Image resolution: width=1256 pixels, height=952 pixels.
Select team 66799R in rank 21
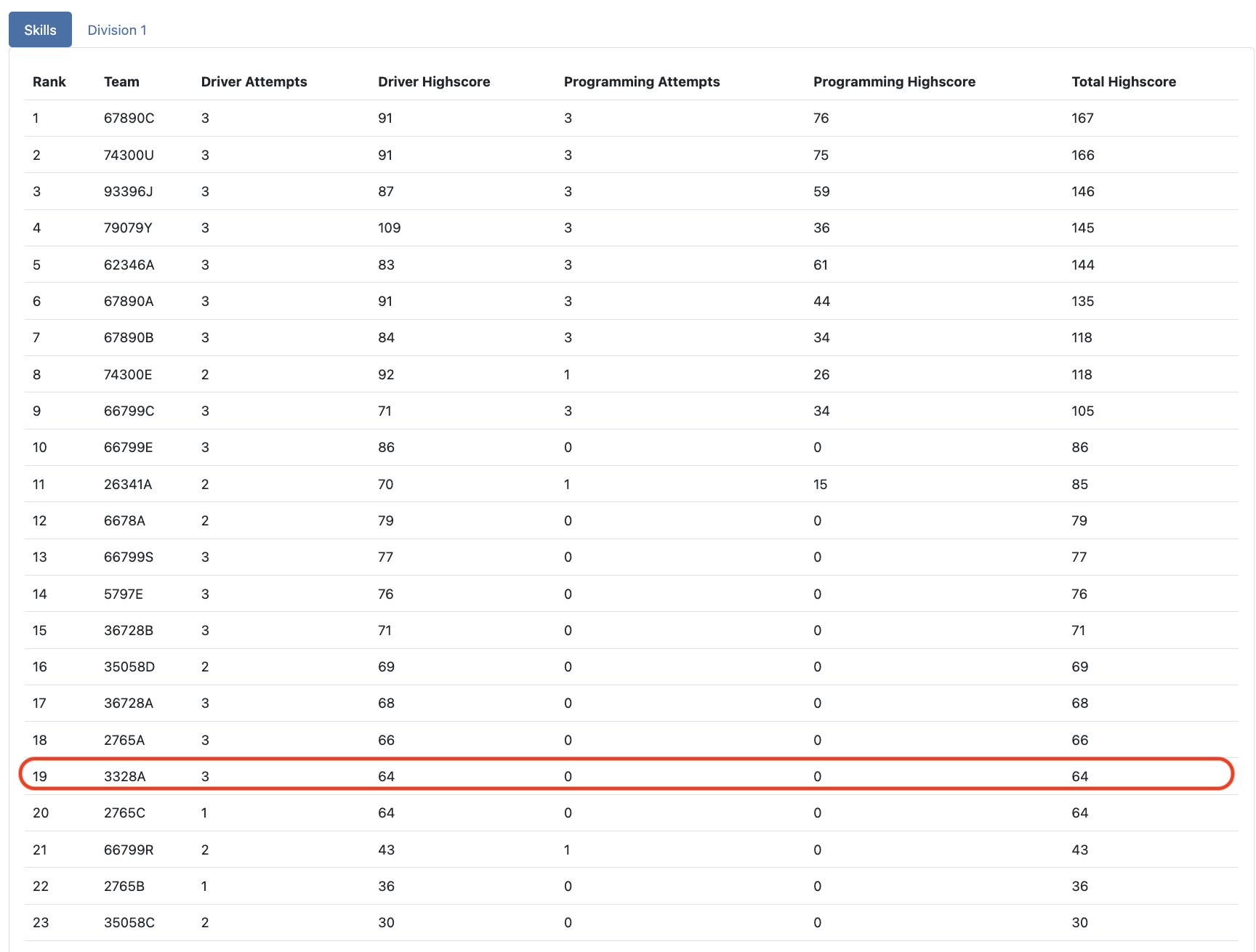pos(128,850)
